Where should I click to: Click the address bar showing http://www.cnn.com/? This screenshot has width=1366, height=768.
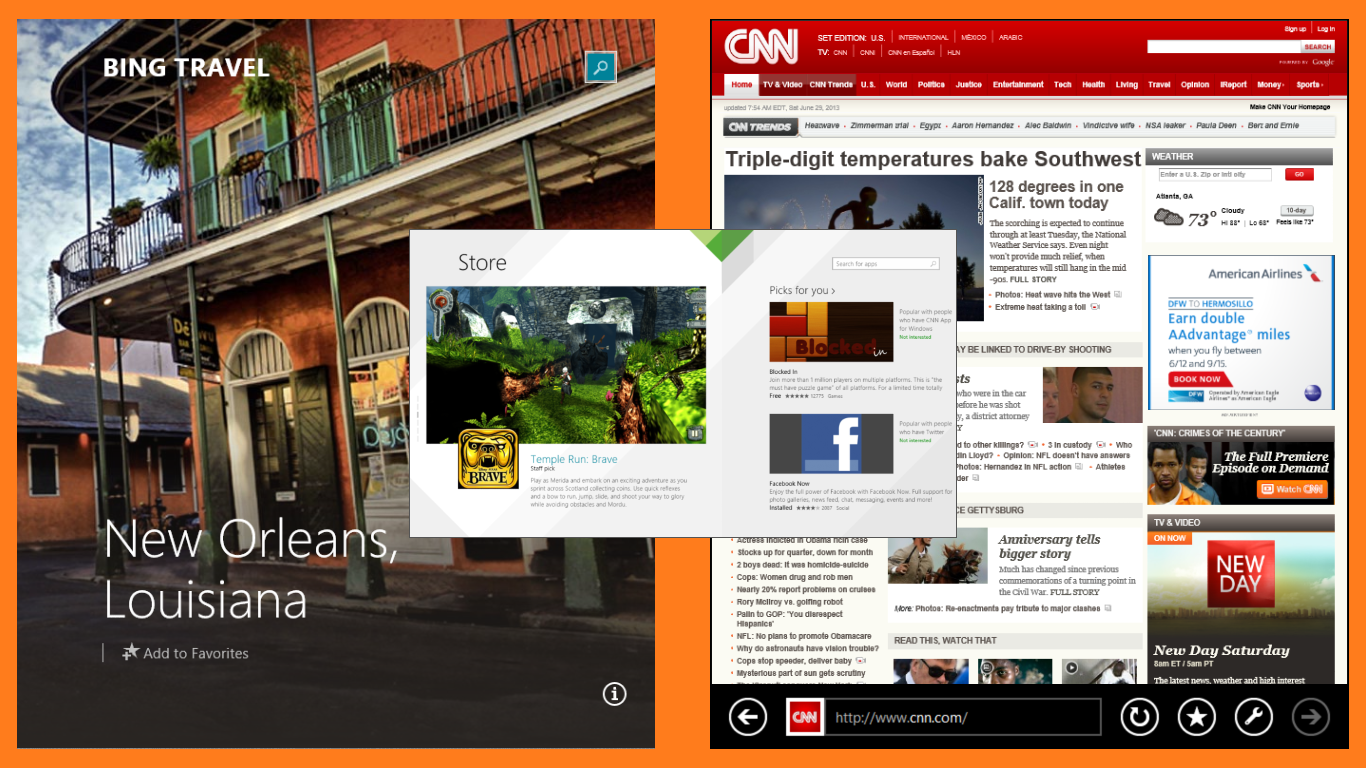click(961, 717)
